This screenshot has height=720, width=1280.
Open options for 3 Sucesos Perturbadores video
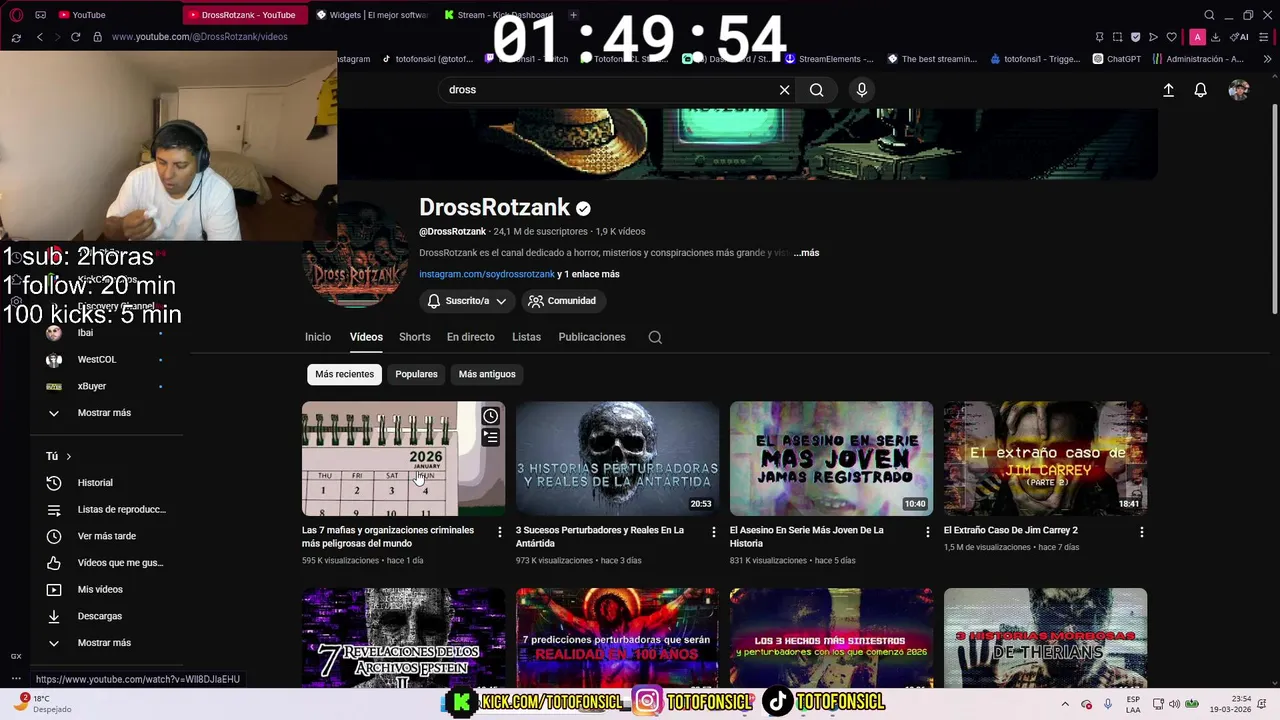713,532
